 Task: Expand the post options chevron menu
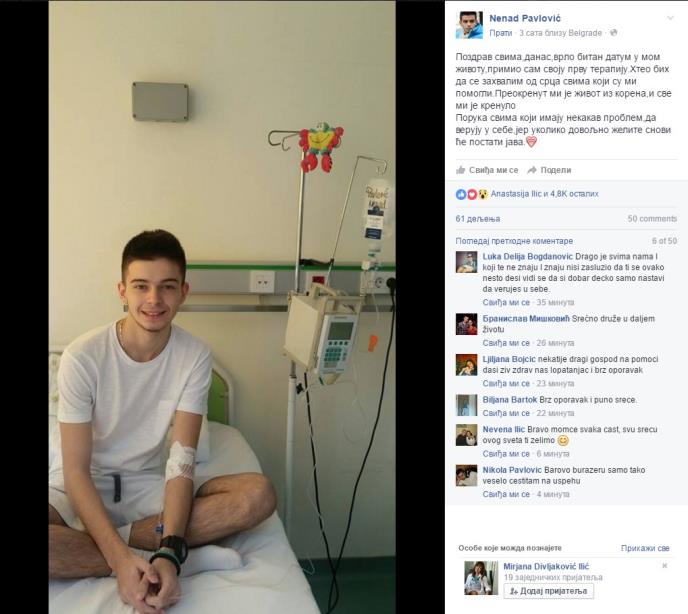pos(670,18)
